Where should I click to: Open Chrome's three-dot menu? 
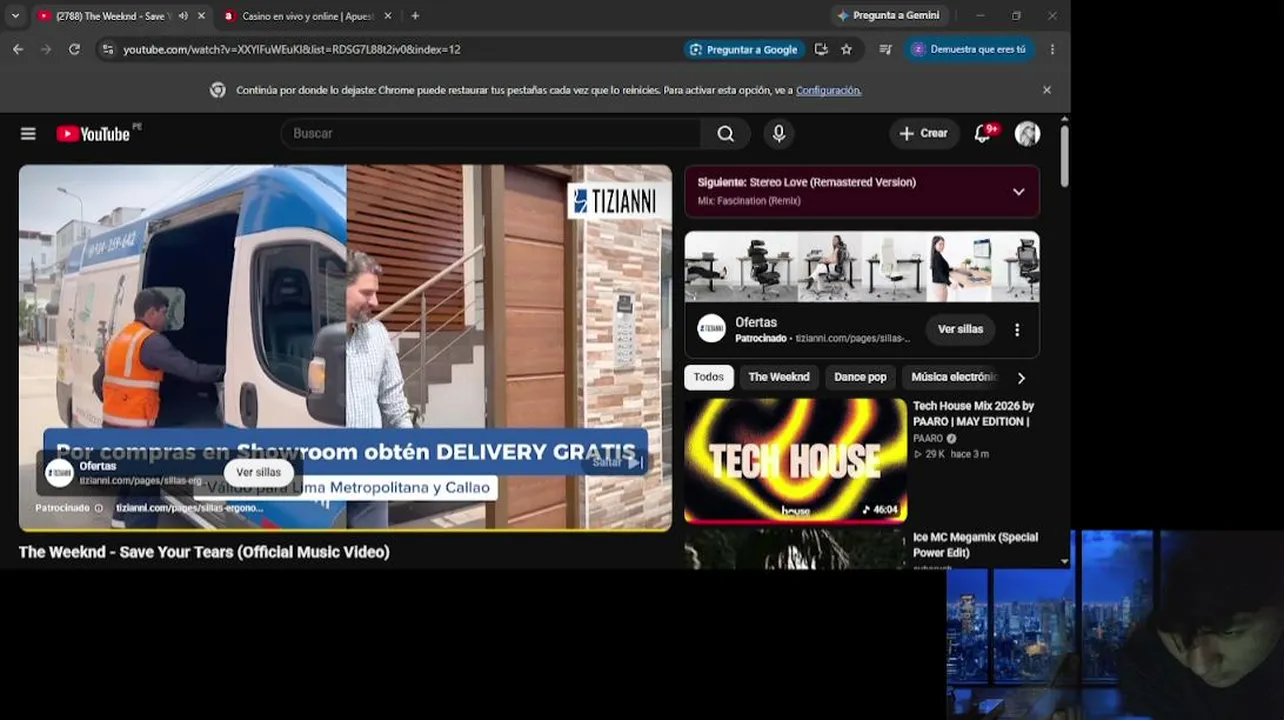[1052, 49]
